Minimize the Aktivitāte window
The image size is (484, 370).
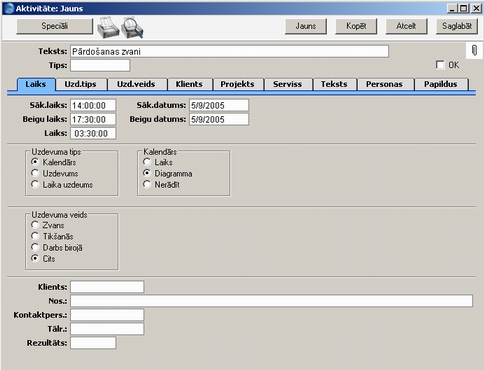tap(452, 8)
